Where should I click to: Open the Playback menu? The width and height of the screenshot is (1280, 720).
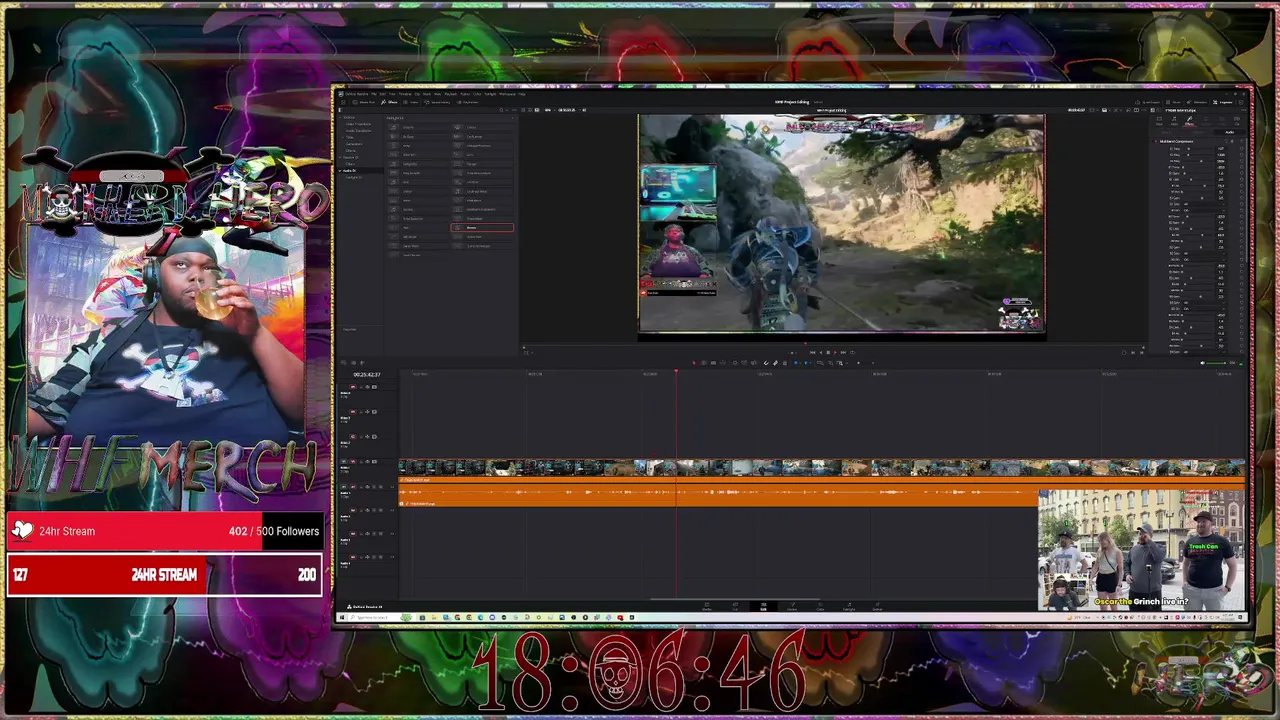(451, 94)
